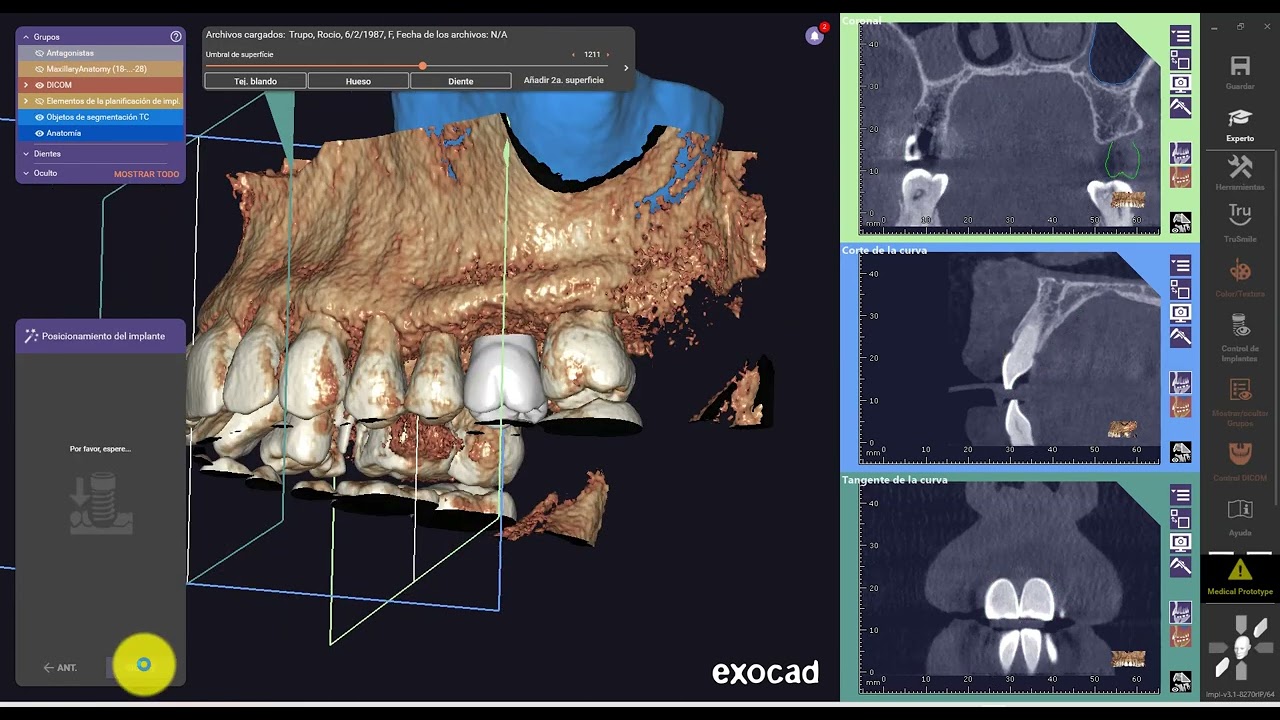
Task: Open the Coronal view options menu icon
Action: [1181, 35]
